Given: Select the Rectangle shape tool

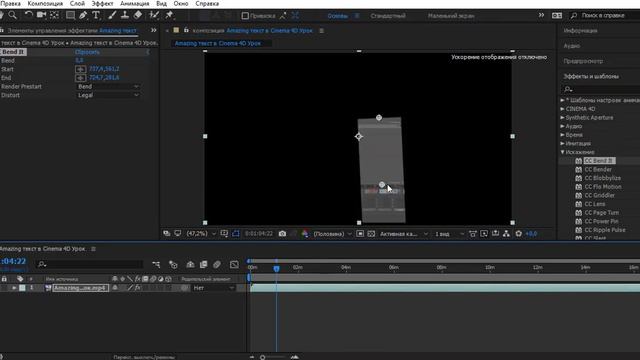Looking at the screenshot, I should click(x=70, y=15).
